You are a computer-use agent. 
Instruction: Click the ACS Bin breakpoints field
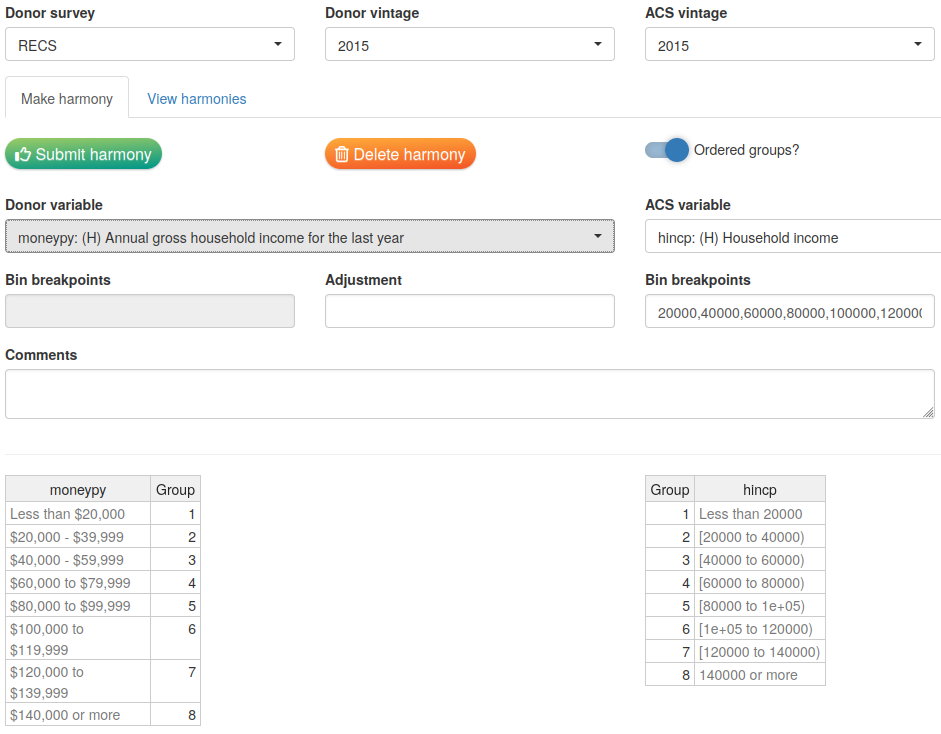coord(790,311)
